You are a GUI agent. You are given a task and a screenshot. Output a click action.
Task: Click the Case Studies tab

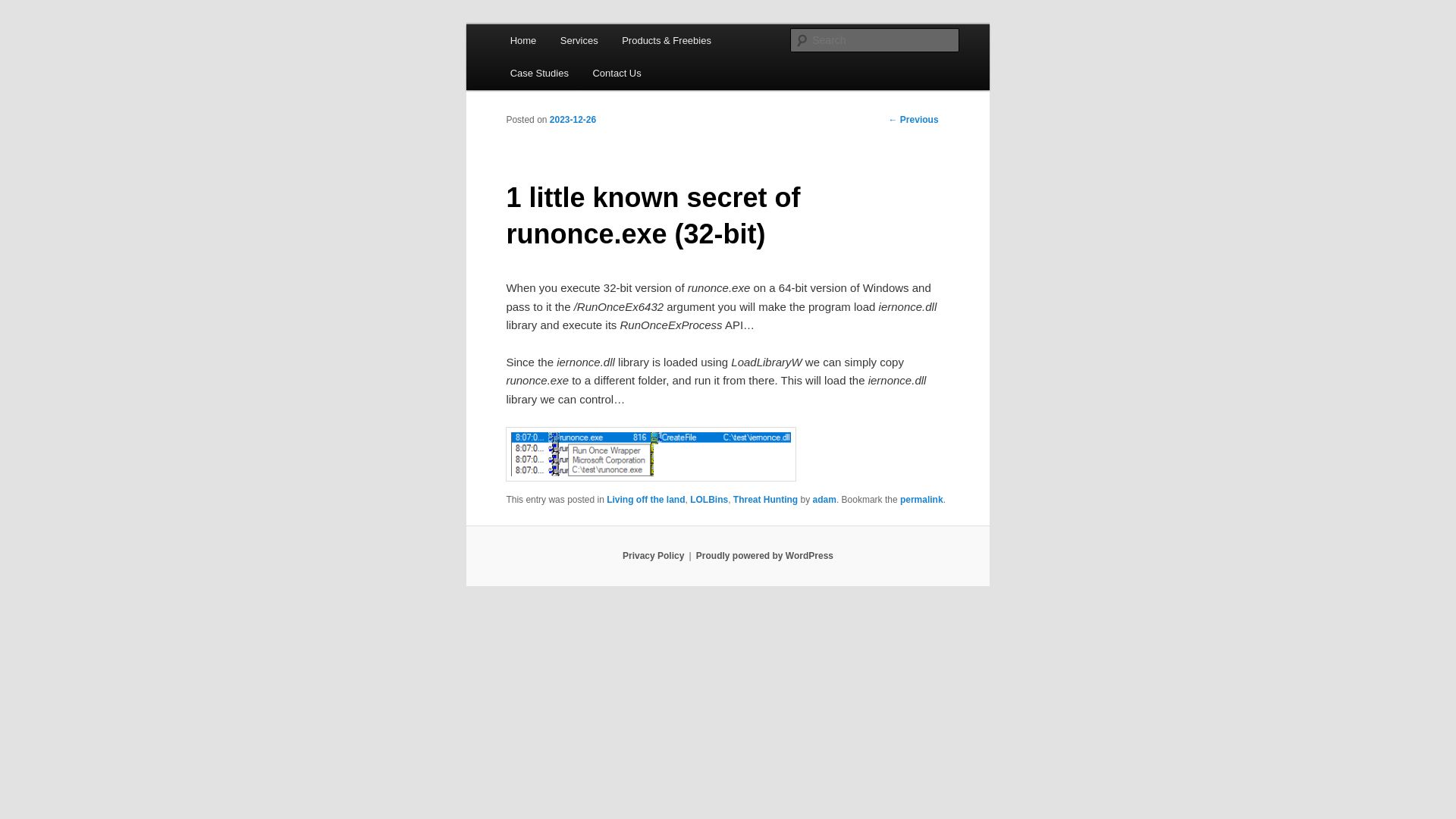(x=539, y=73)
